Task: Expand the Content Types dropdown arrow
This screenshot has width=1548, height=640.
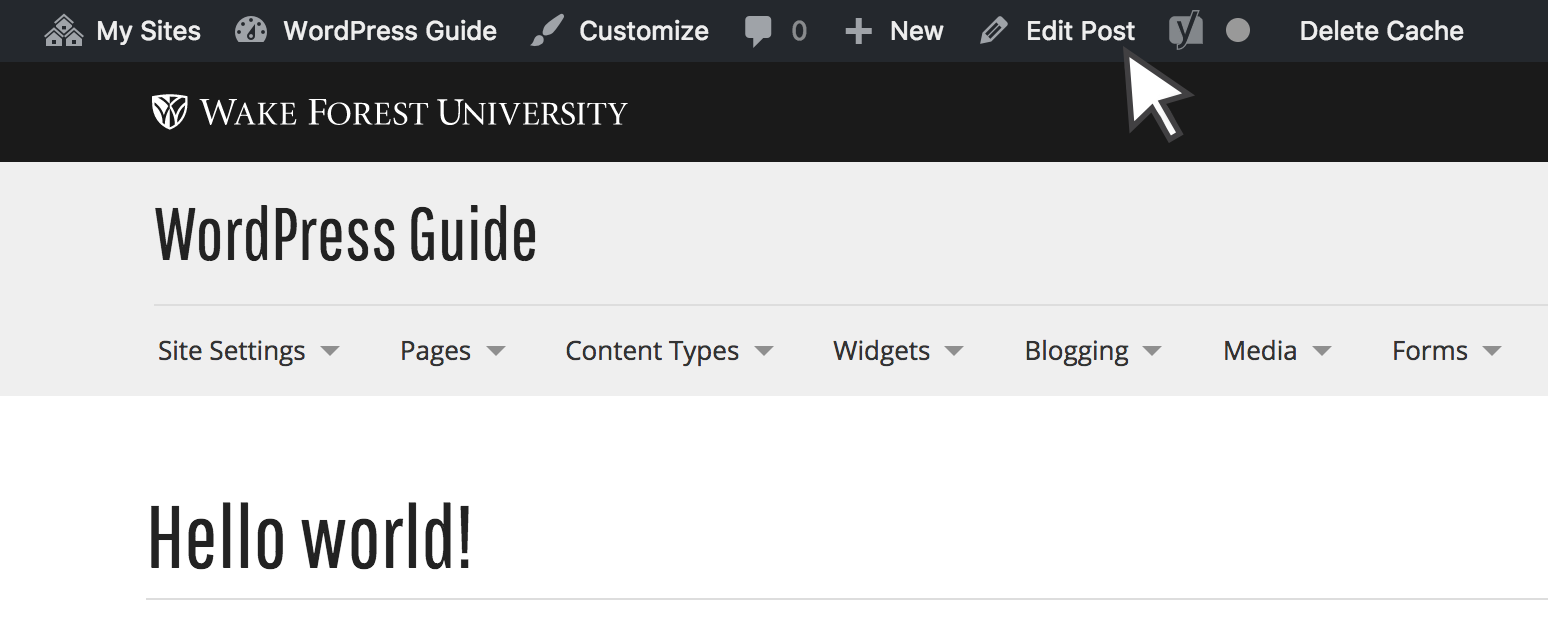Action: pos(764,352)
